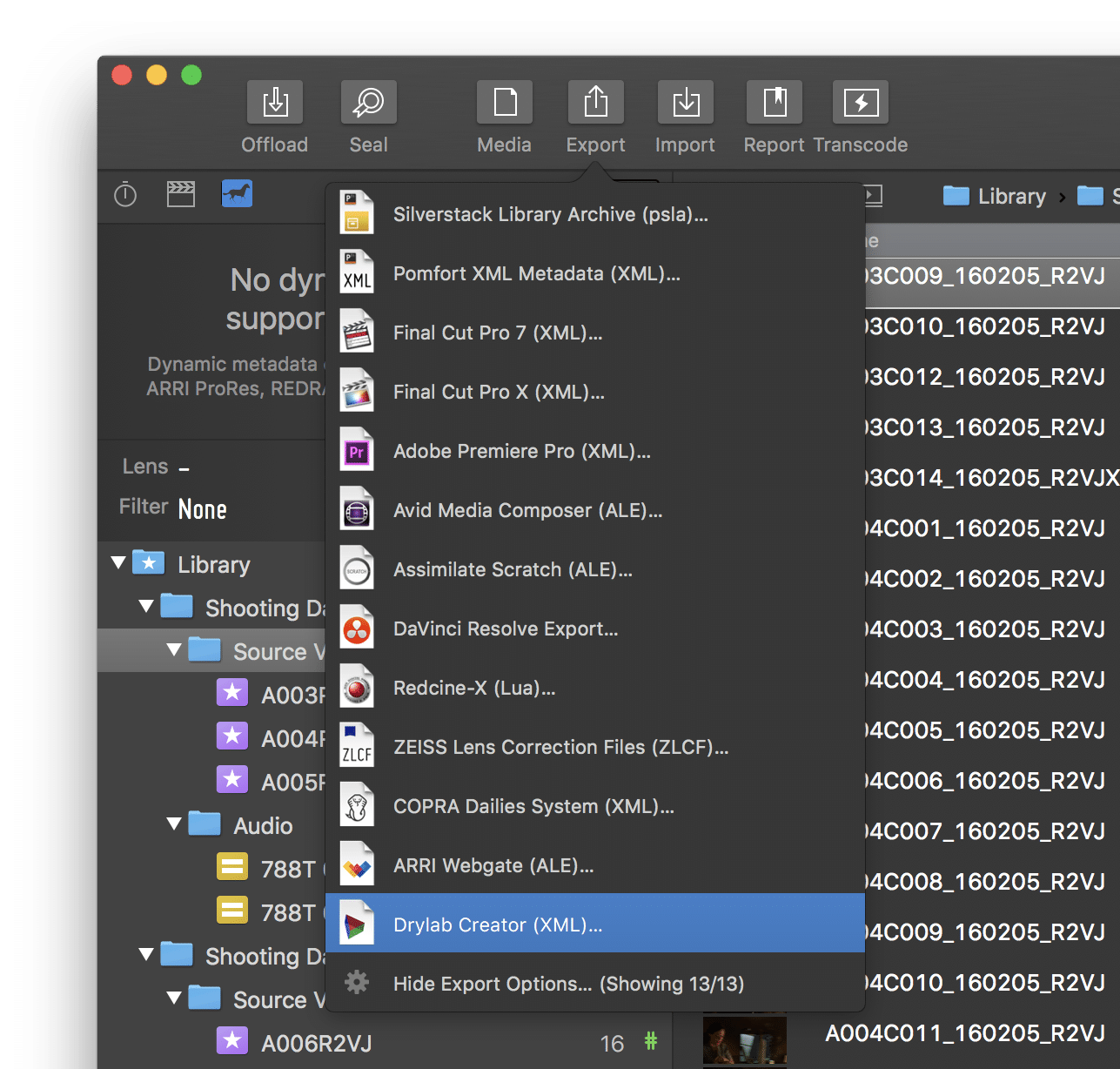Select the blue horse panel tab

tap(237, 193)
